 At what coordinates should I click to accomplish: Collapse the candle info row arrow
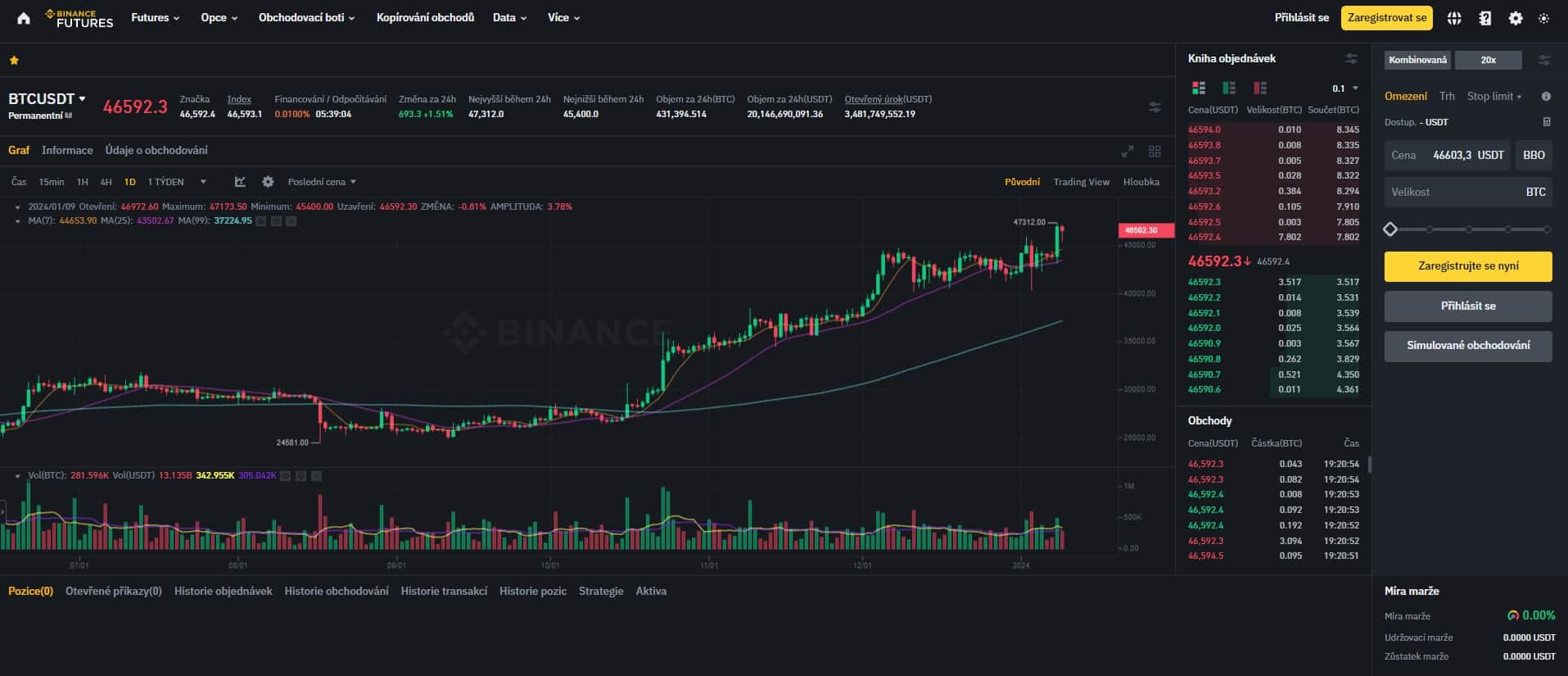18,207
